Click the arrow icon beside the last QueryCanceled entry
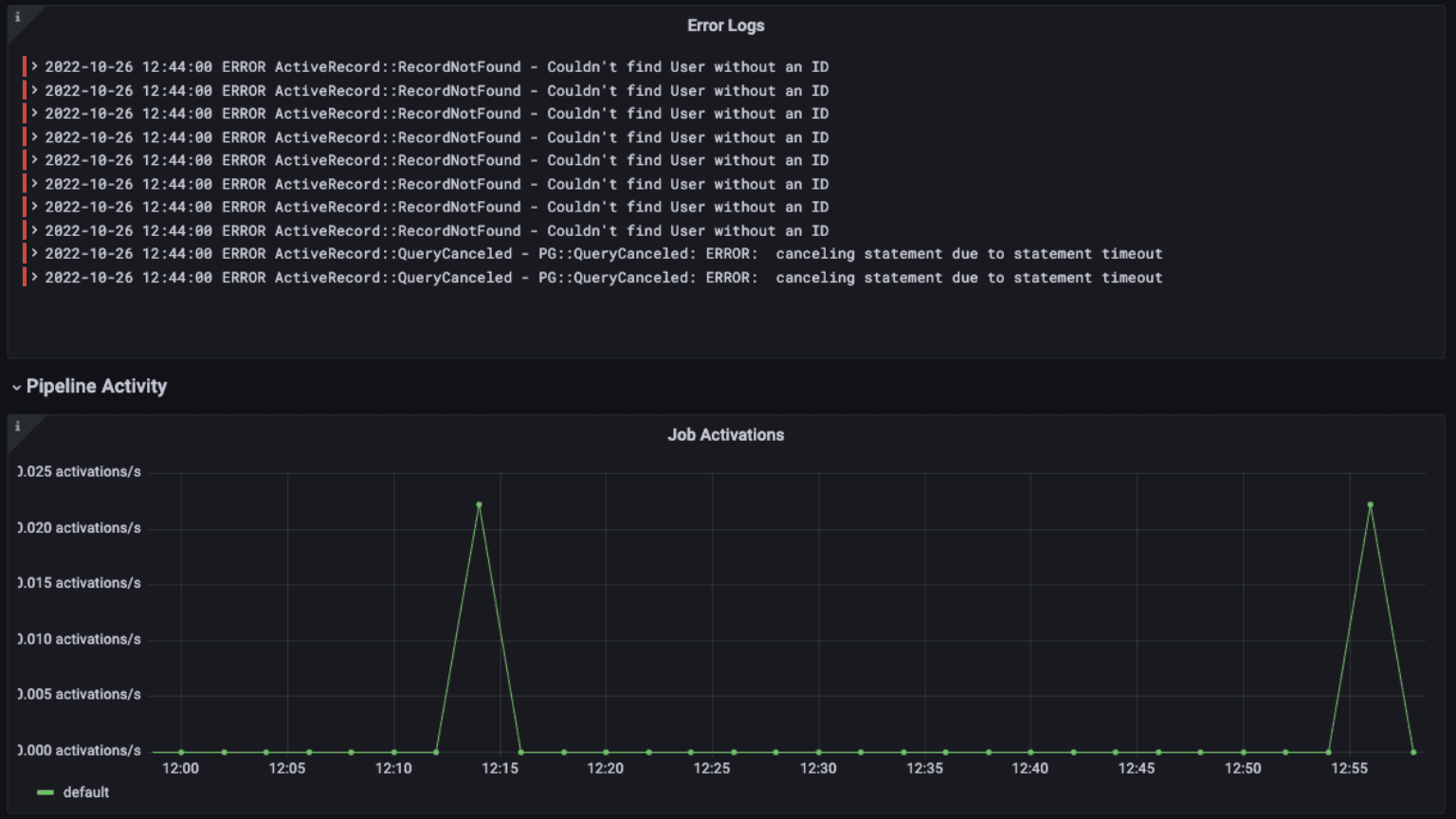 (x=36, y=277)
